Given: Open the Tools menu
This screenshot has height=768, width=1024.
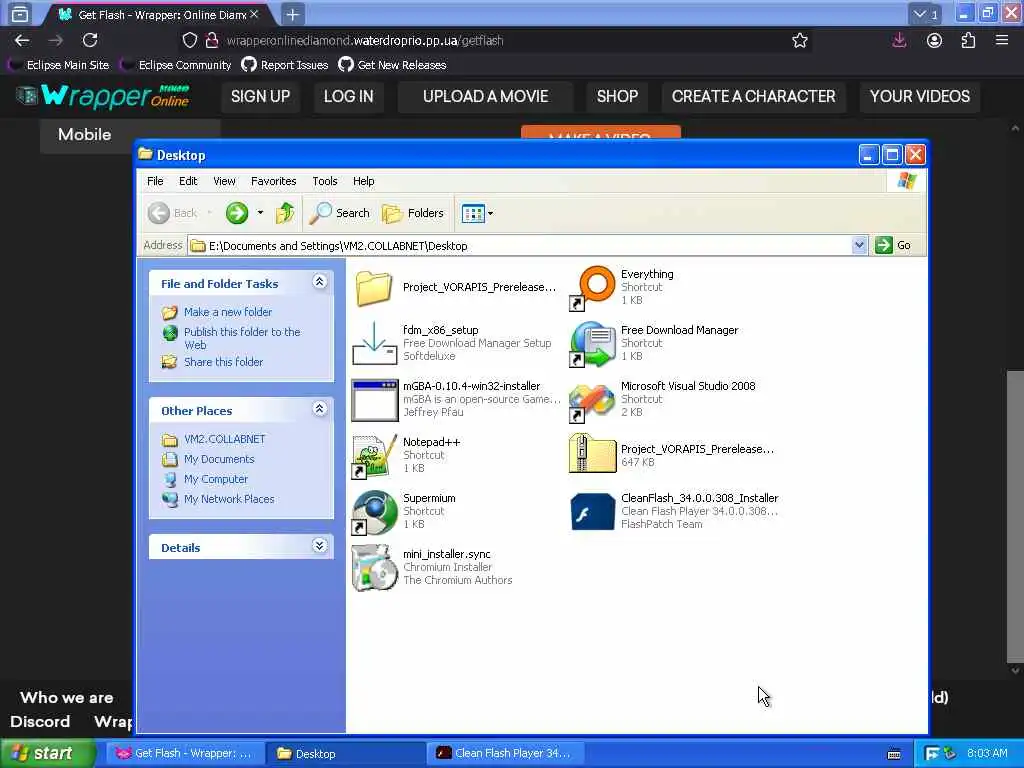Looking at the screenshot, I should (325, 181).
